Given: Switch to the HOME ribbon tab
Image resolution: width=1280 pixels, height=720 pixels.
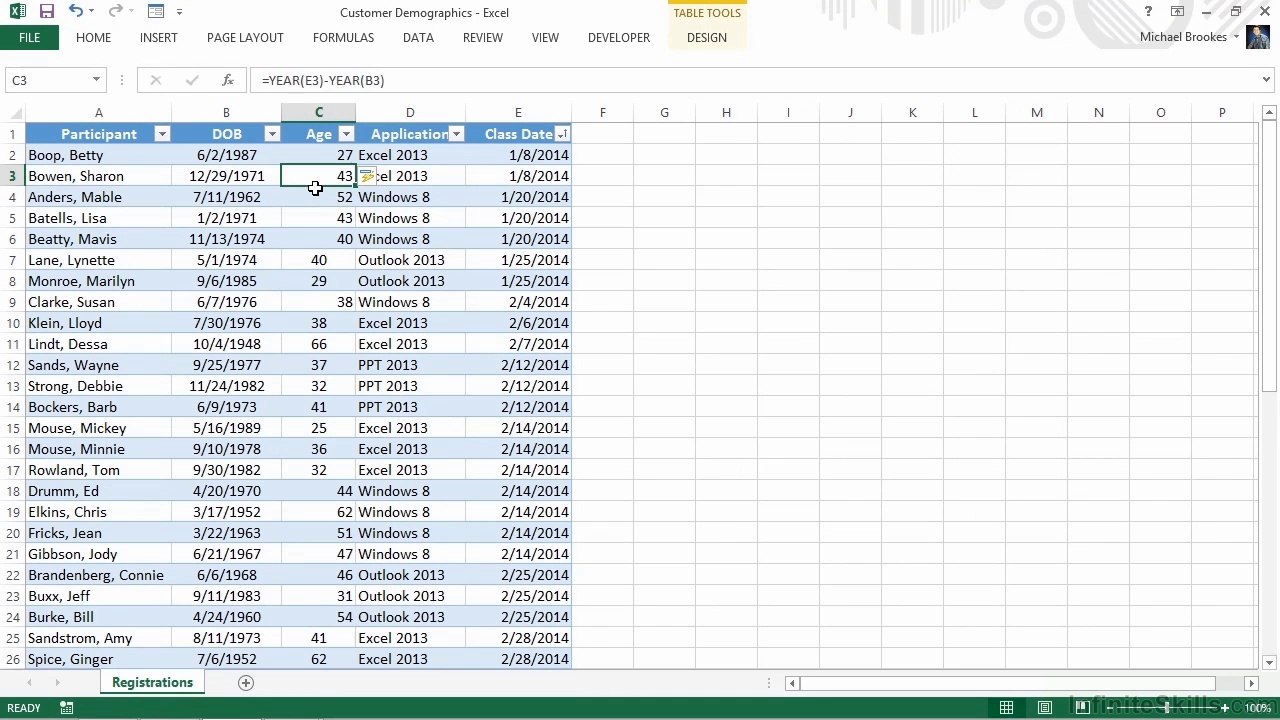Looking at the screenshot, I should coord(93,38).
